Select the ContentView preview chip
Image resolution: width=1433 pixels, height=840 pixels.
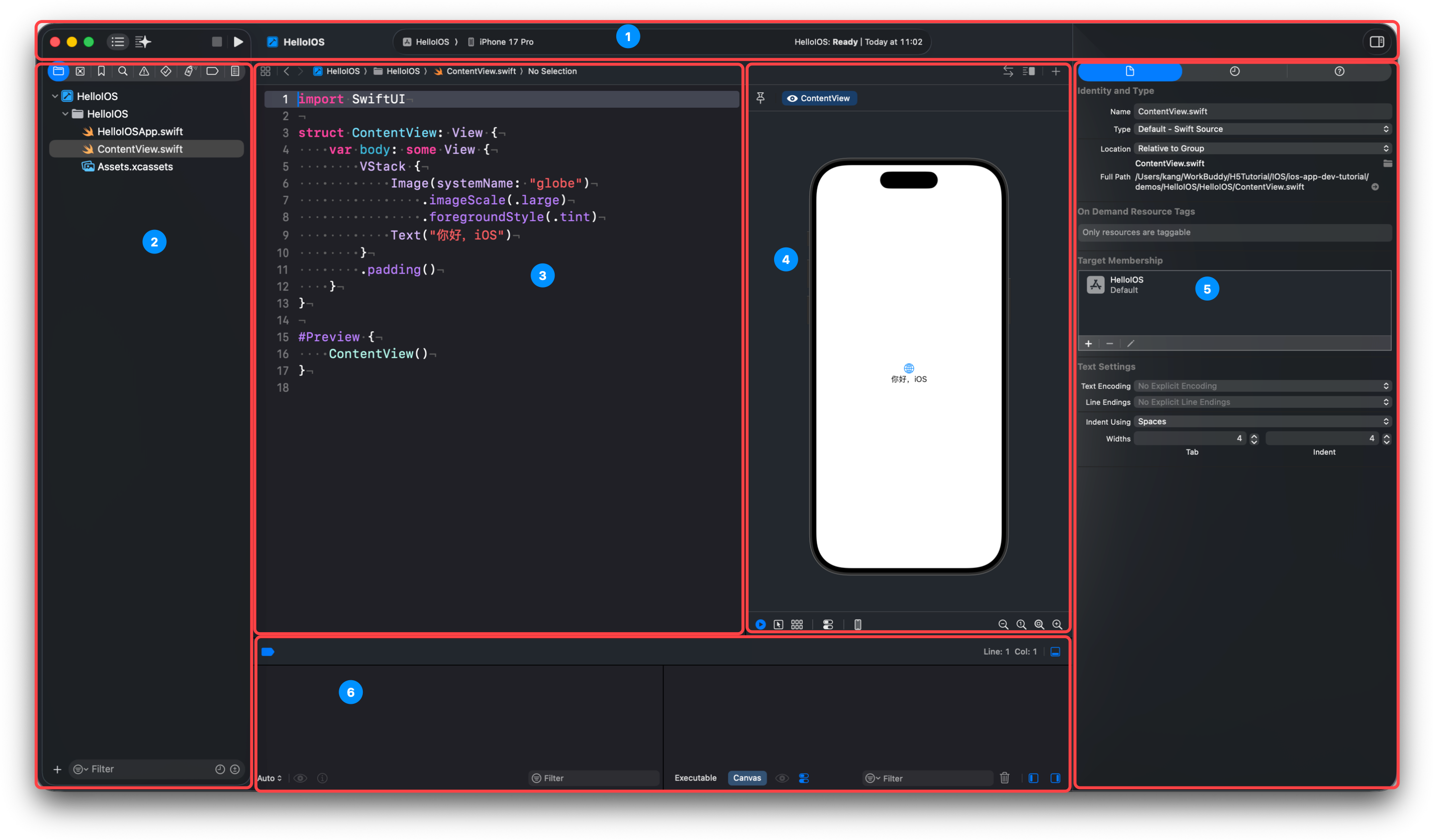(819, 98)
